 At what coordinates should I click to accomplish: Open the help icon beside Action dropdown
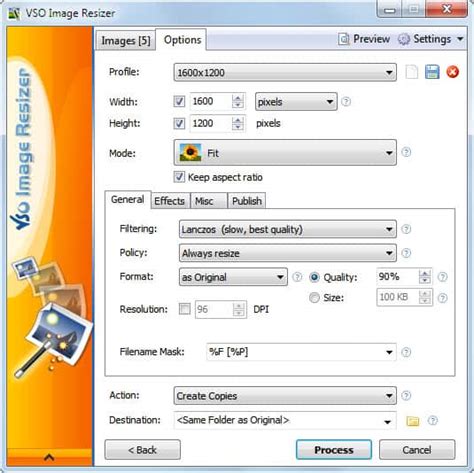tap(406, 396)
